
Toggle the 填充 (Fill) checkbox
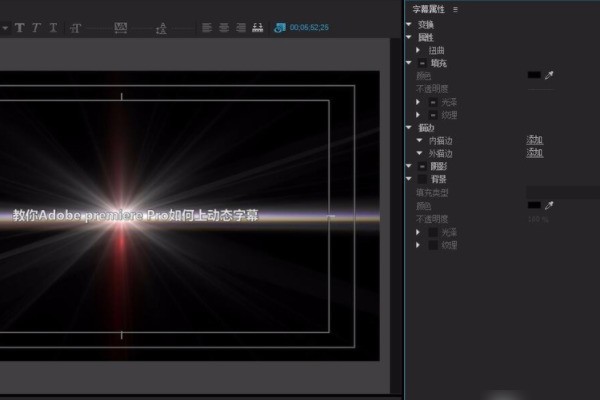click(421, 62)
